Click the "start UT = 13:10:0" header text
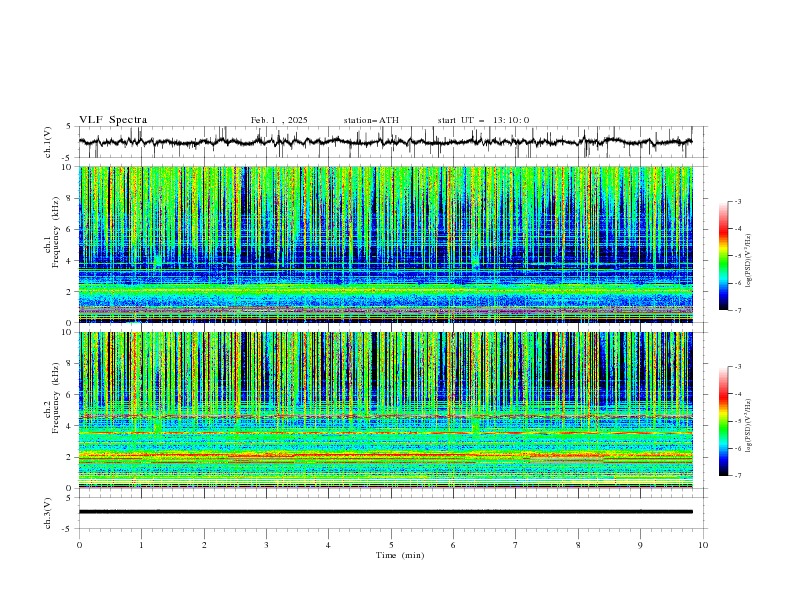The image size is (792, 612). [x=483, y=120]
